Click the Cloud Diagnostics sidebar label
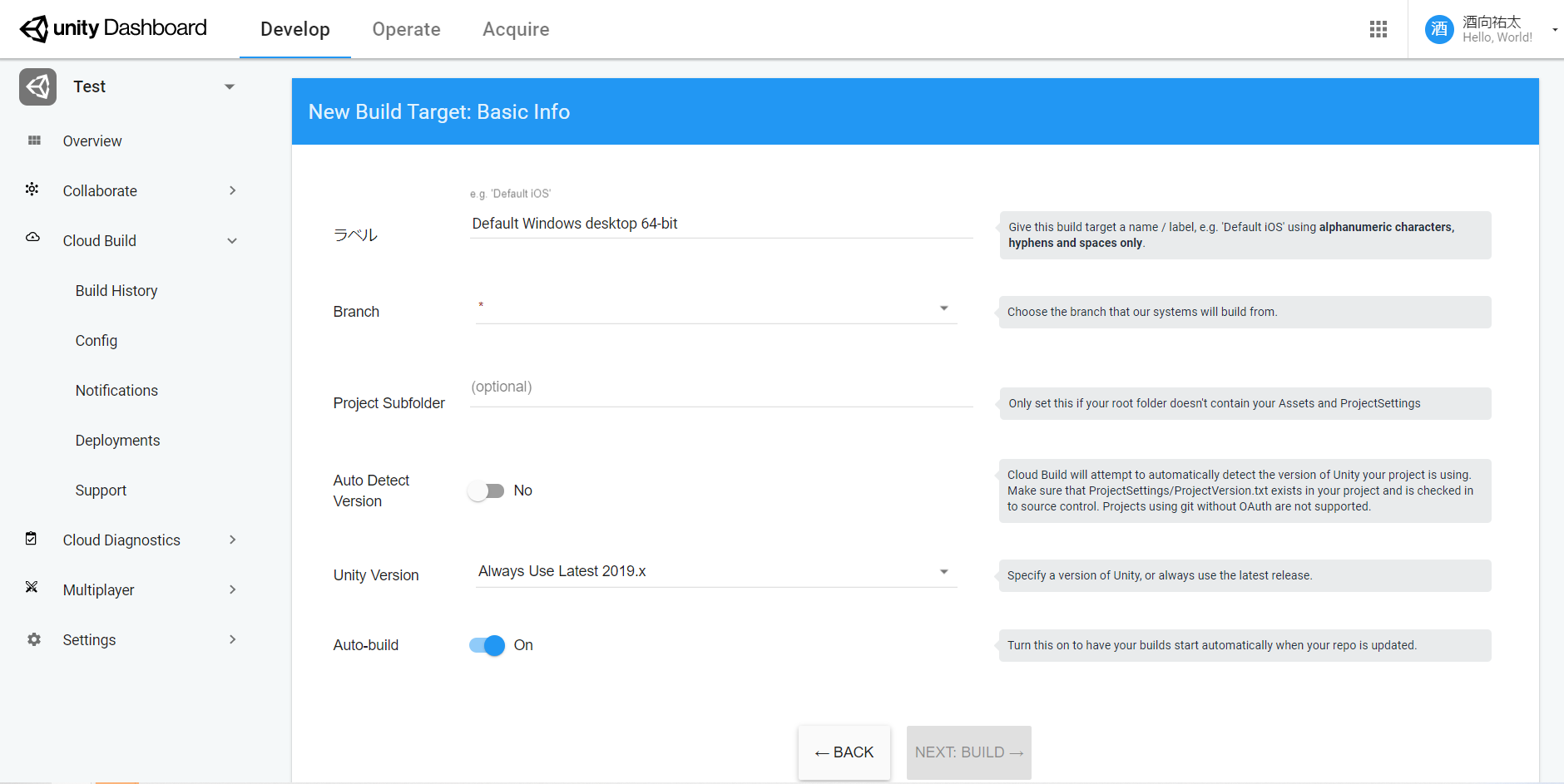1564x784 pixels. pos(121,540)
